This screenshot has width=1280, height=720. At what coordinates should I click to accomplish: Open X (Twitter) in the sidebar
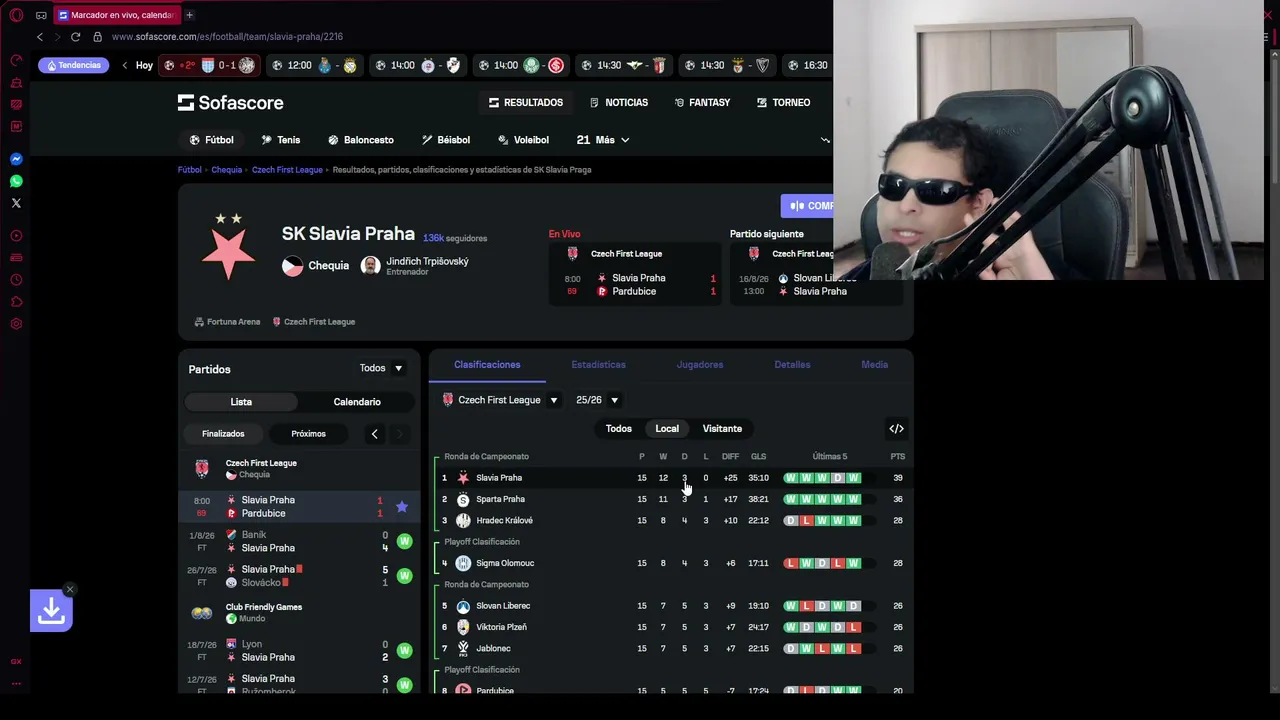(x=16, y=203)
